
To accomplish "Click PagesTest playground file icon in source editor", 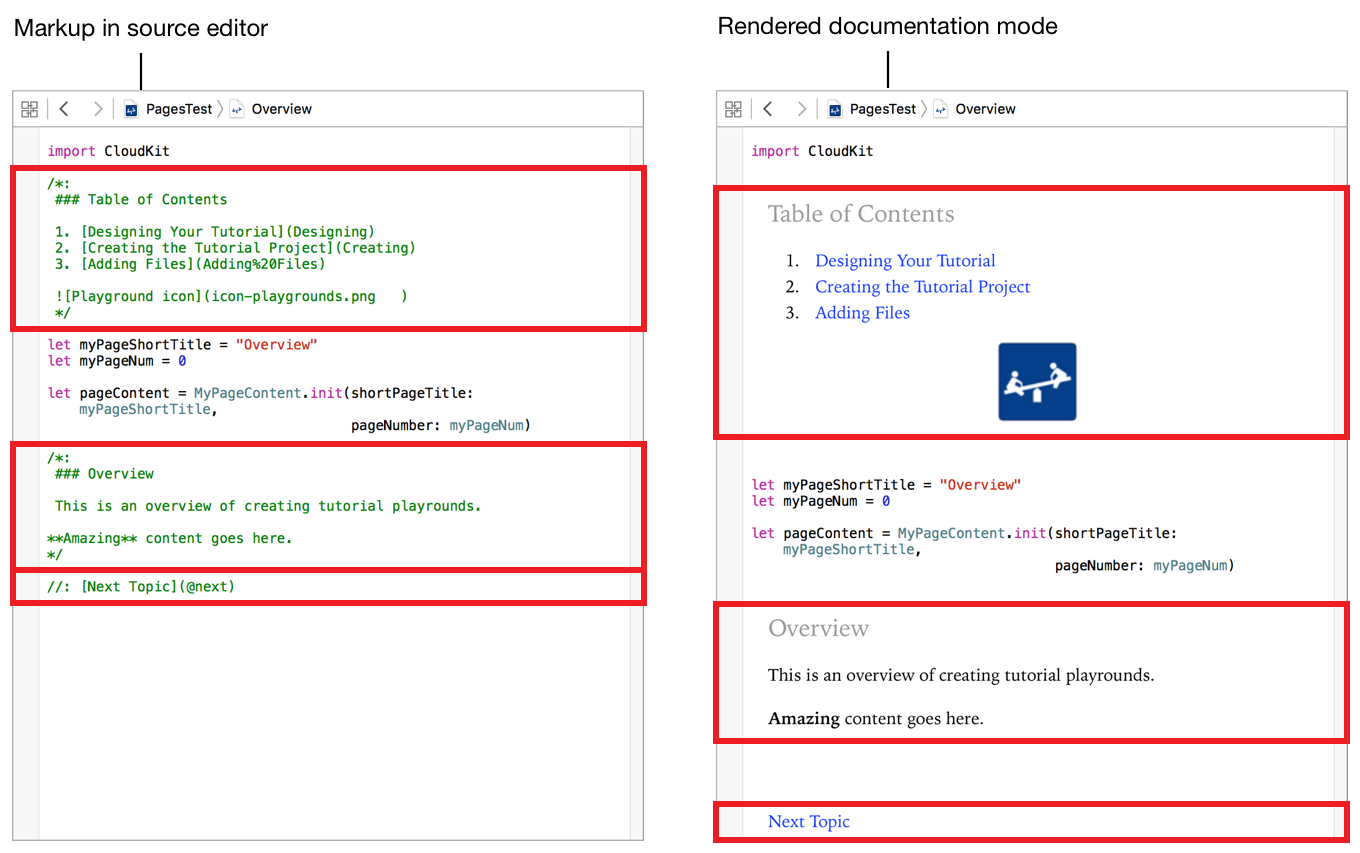I will (x=131, y=110).
